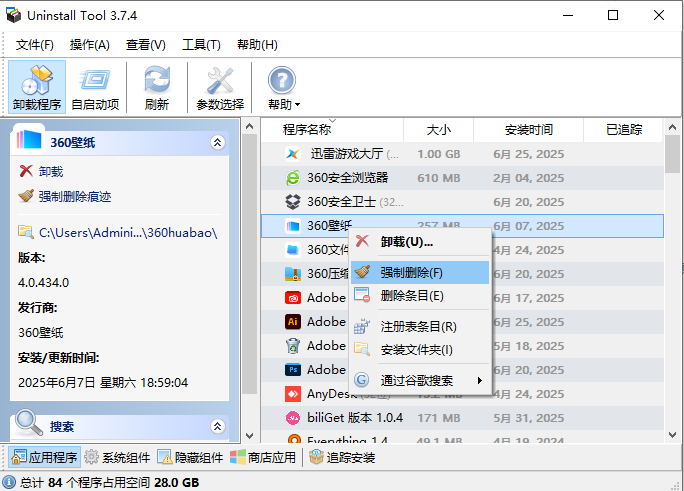Click the 360壁纸 icon in the list
Image resolution: width=684 pixels, height=491 pixels.
[293, 226]
